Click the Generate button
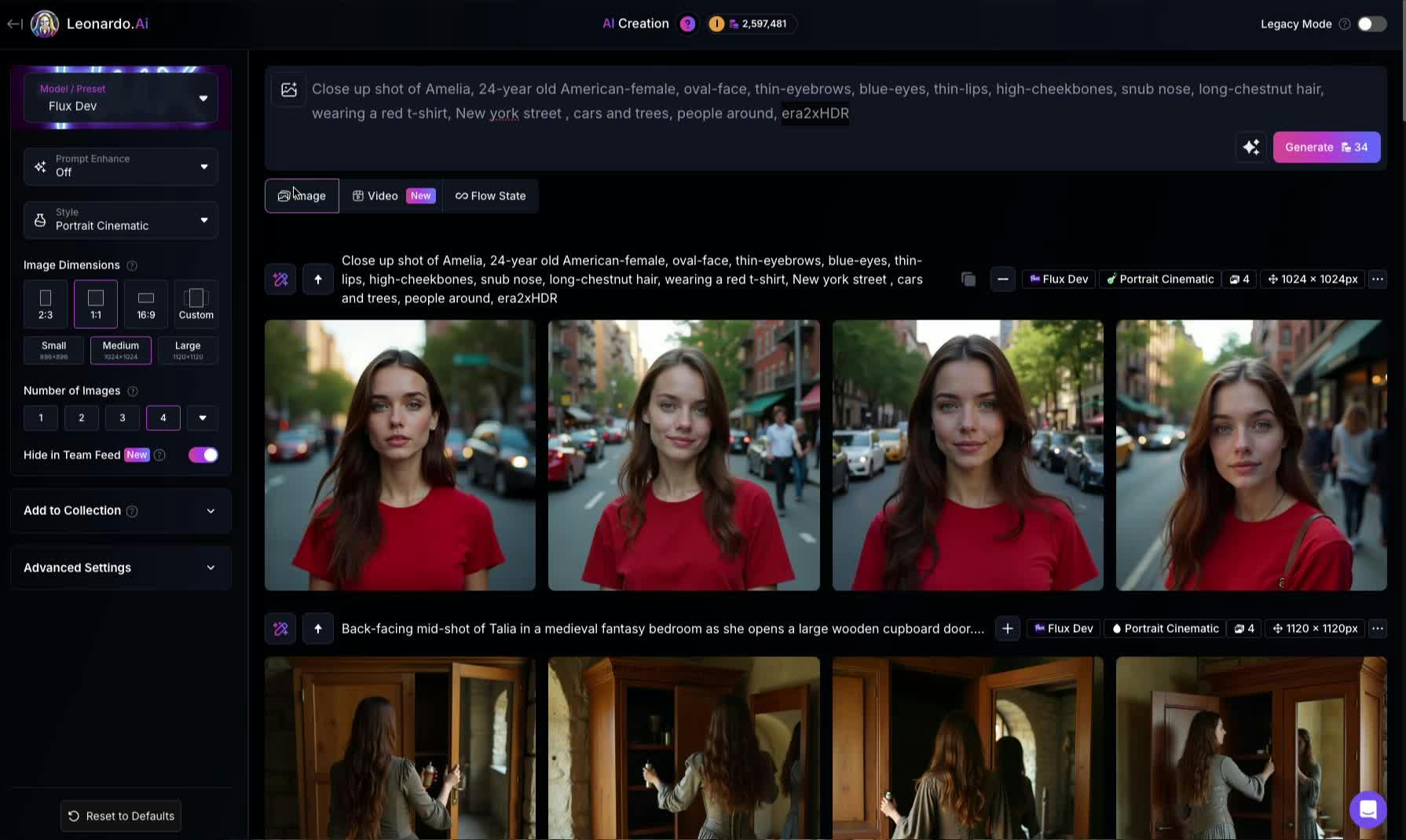1406x840 pixels. (x=1326, y=147)
